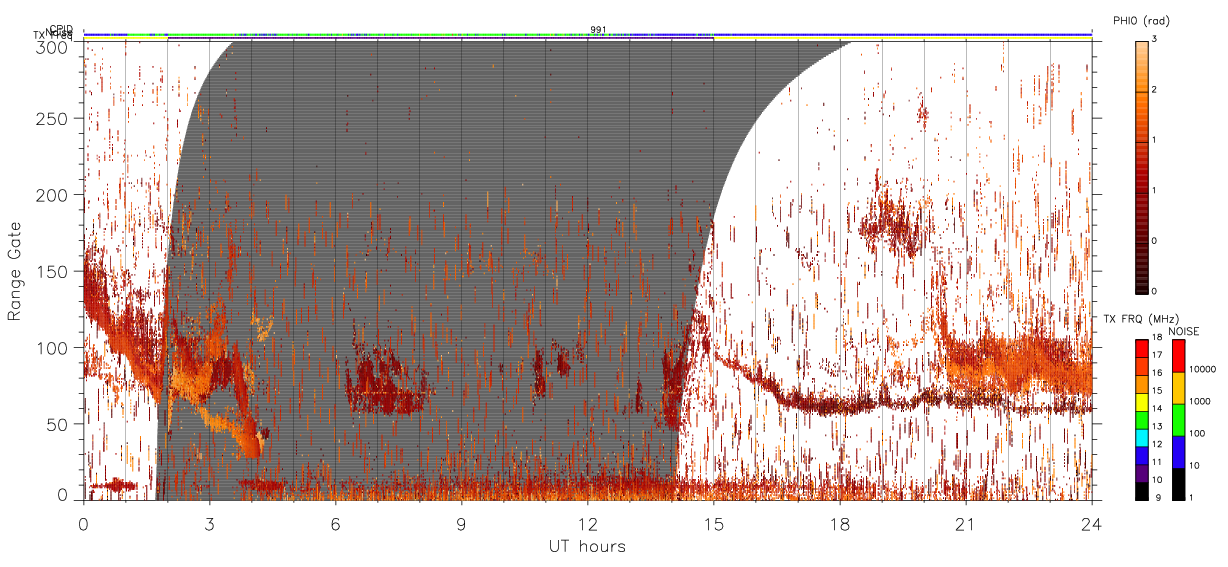Click the '250' tick on Range Gate axis
The width and height of the screenshot is (1228, 567).
(x=51, y=119)
